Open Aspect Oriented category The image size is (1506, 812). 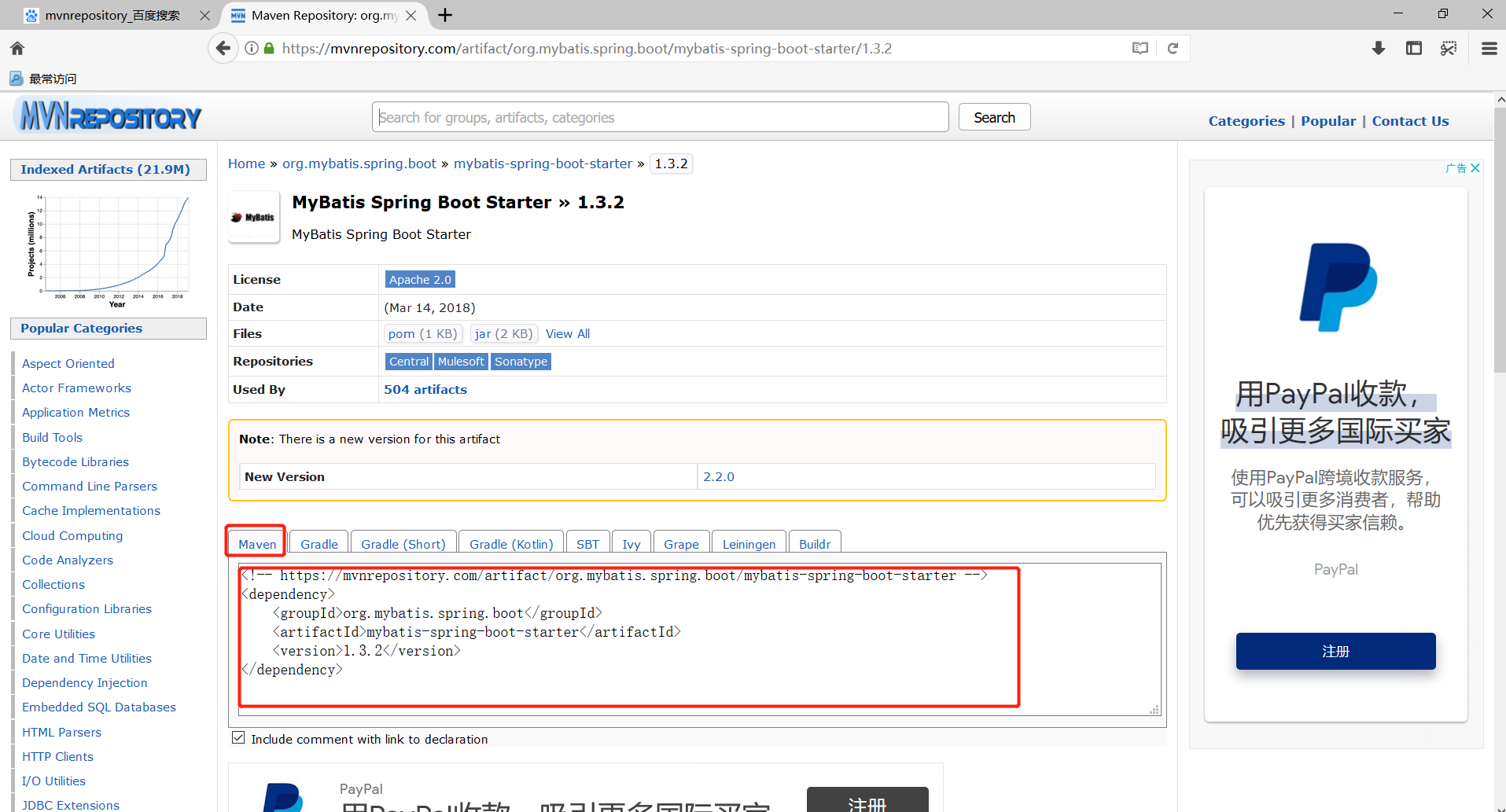[68, 363]
